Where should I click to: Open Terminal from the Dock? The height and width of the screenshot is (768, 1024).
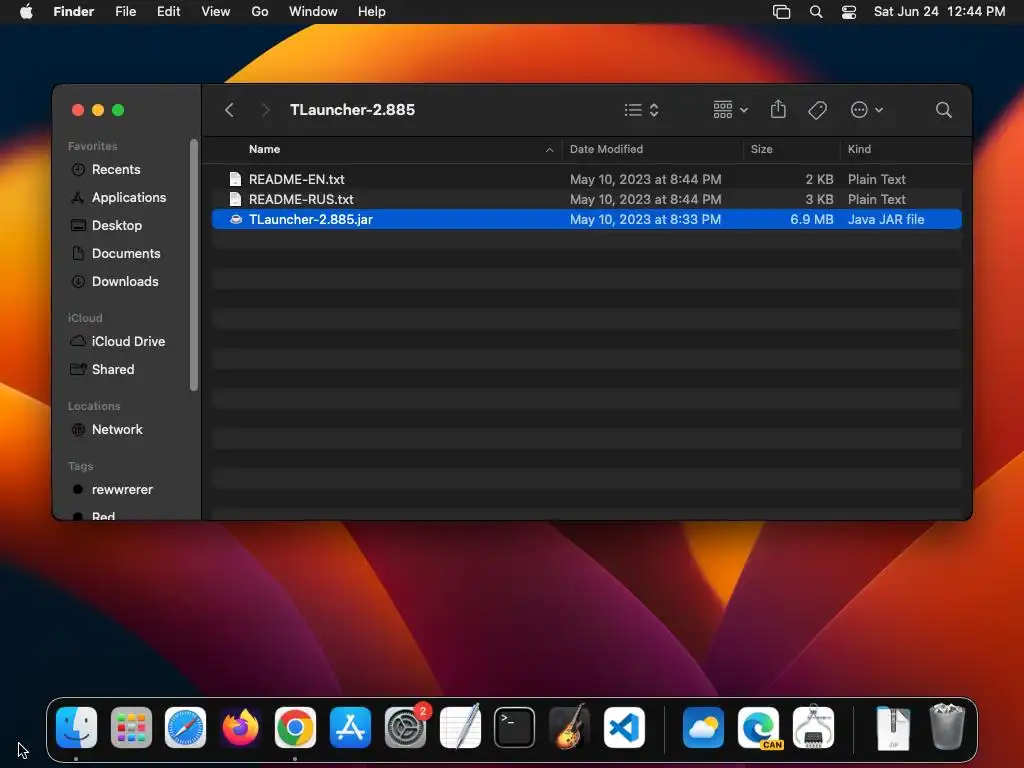(514, 728)
